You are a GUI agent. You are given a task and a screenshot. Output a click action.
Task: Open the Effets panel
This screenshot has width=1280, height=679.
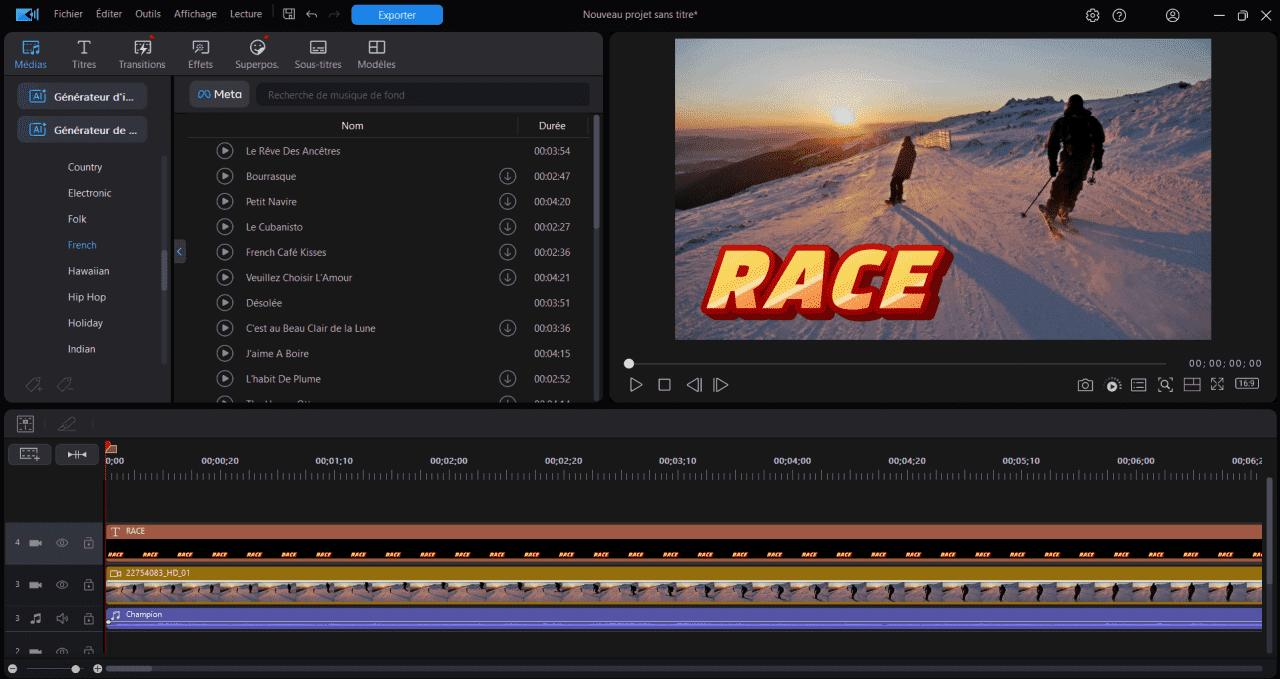coord(200,53)
